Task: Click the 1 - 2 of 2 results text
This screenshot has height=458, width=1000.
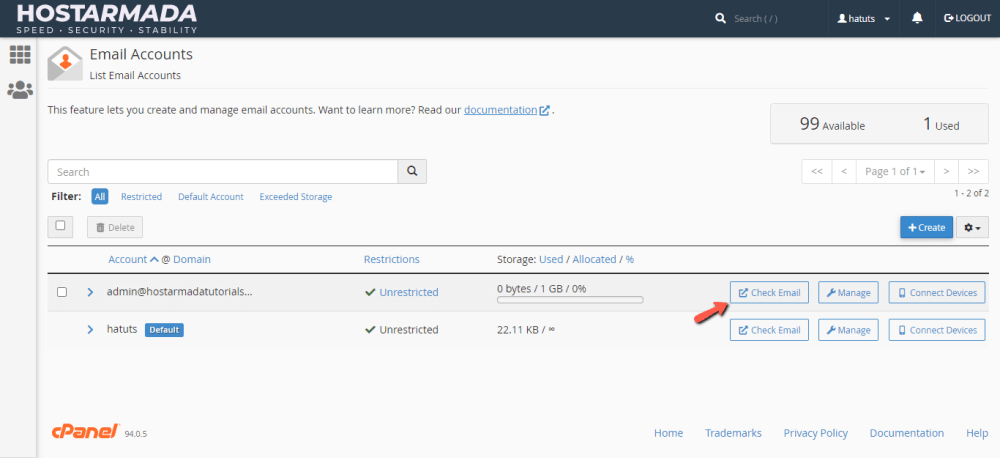Action: click(971, 193)
